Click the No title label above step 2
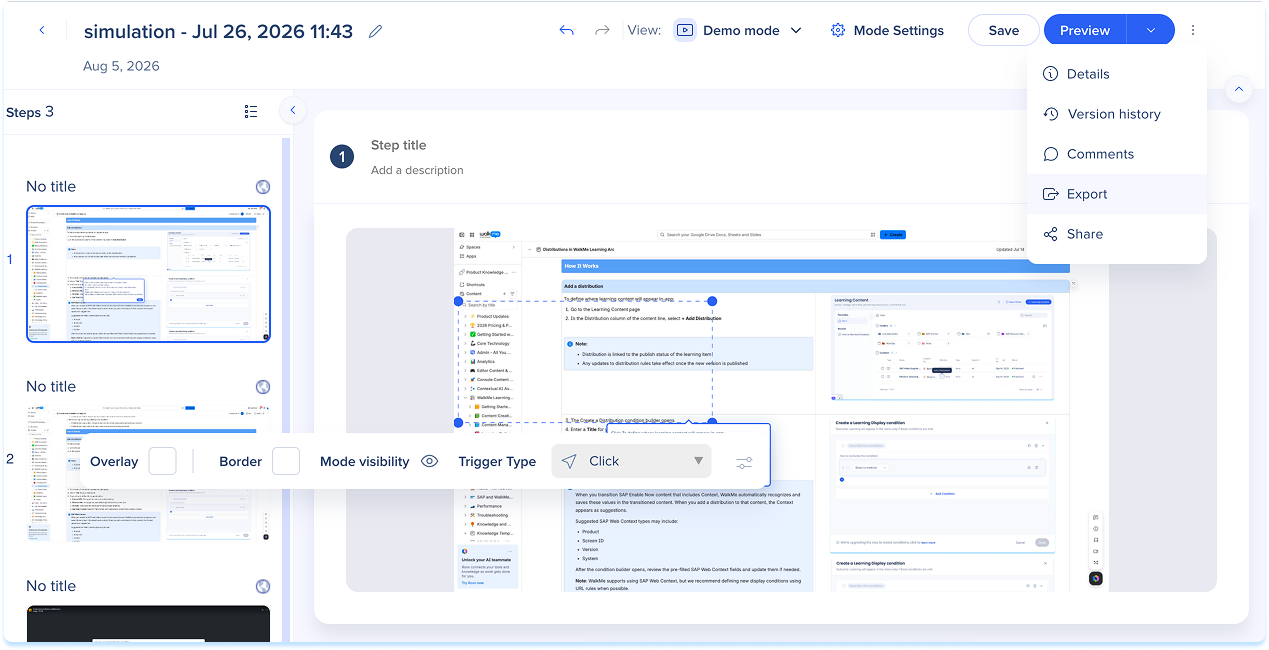The image size is (1269, 650). click(x=51, y=387)
